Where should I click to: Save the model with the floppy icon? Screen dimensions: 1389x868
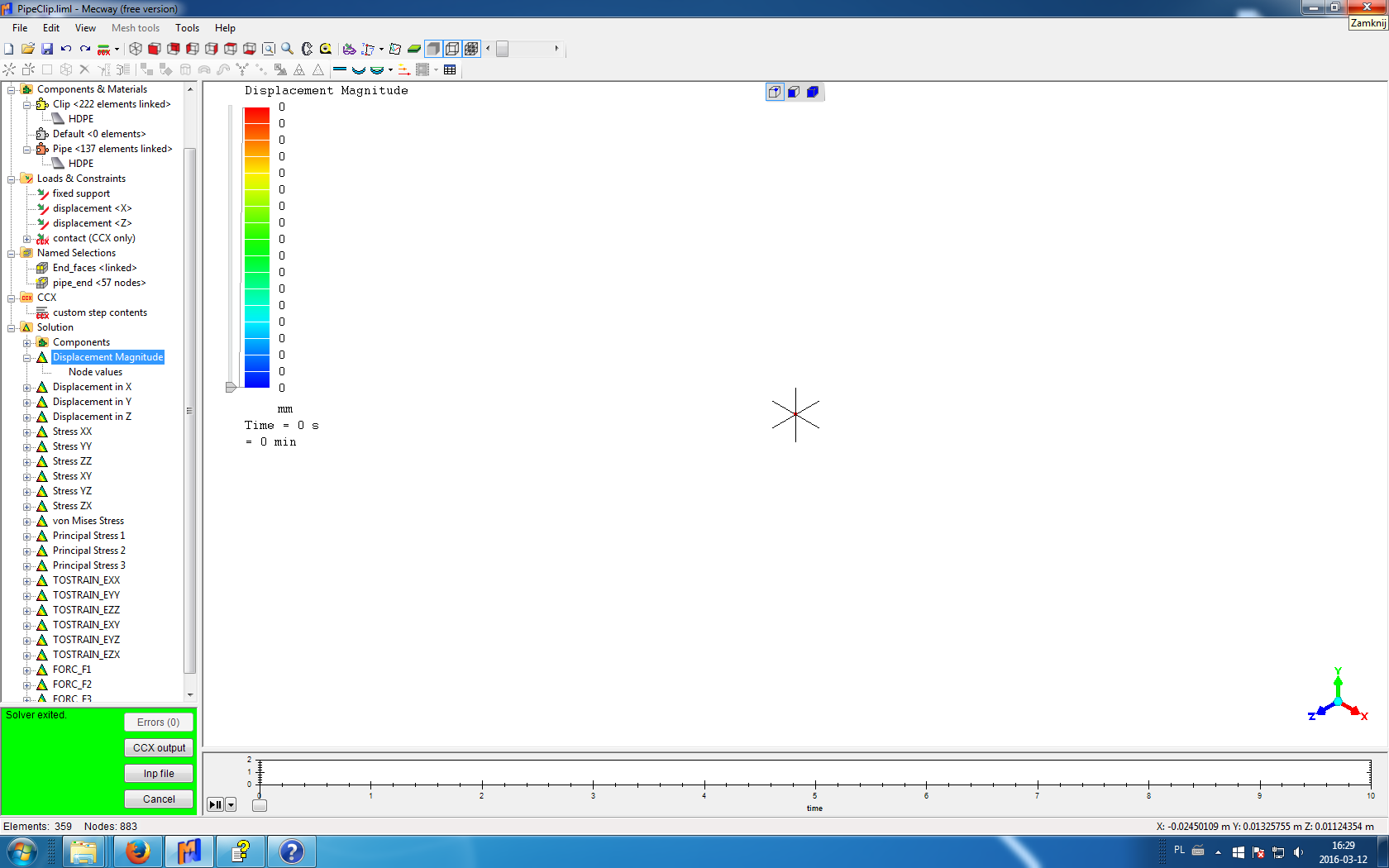click(x=47, y=49)
